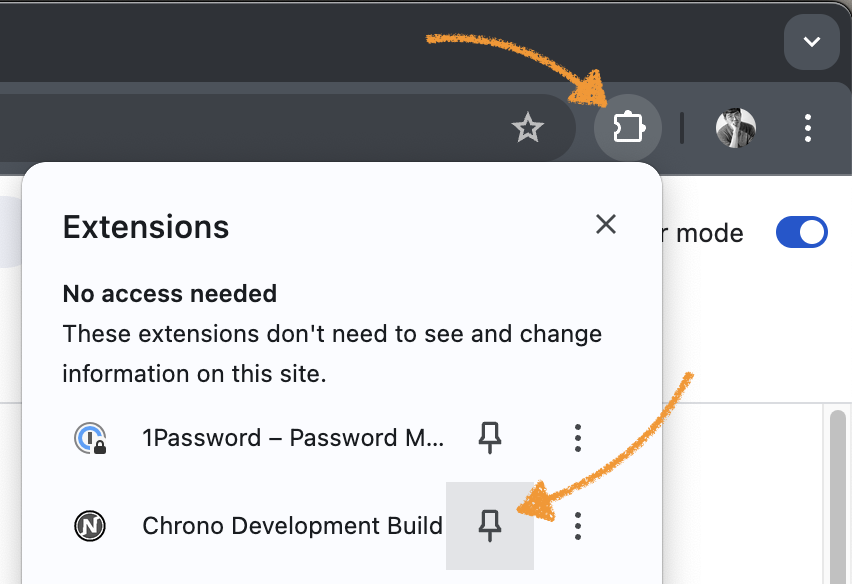Viewport: 852px width, 584px height.
Task: Click the chevron at top right corner
Action: click(811, 42)
